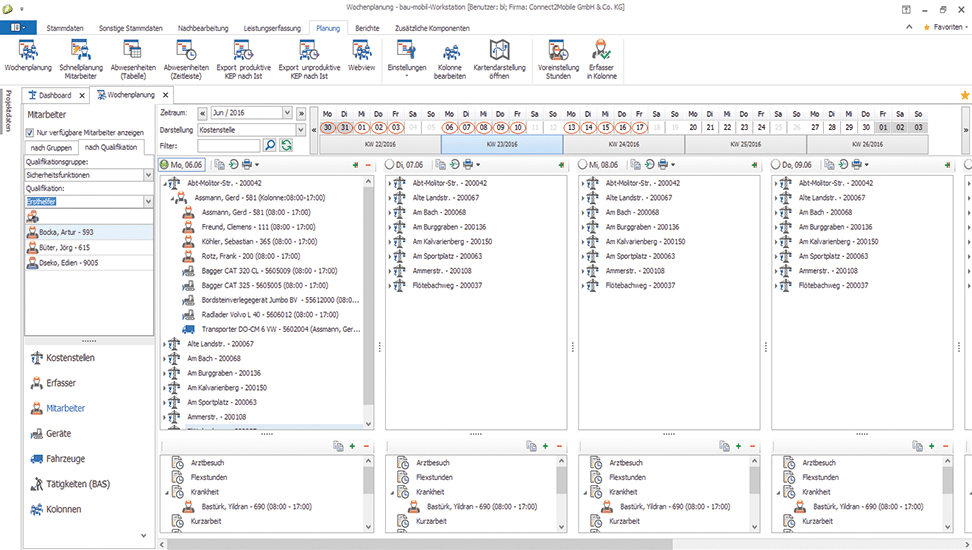Click Erfasser in Kolonne icon

pos(601,50)
